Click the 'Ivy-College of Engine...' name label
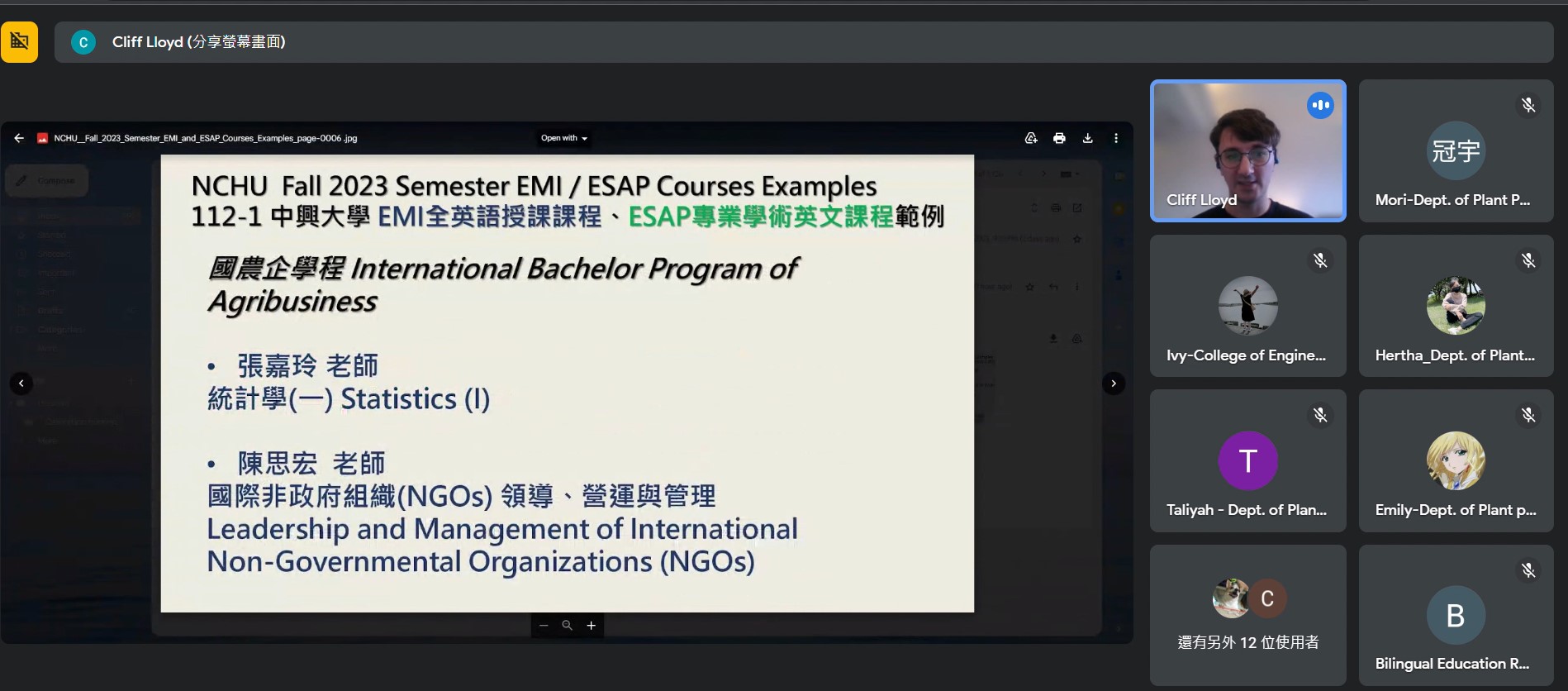Image resolution: width=1568 pixels, height=691 pixels. click(1246, 355)
